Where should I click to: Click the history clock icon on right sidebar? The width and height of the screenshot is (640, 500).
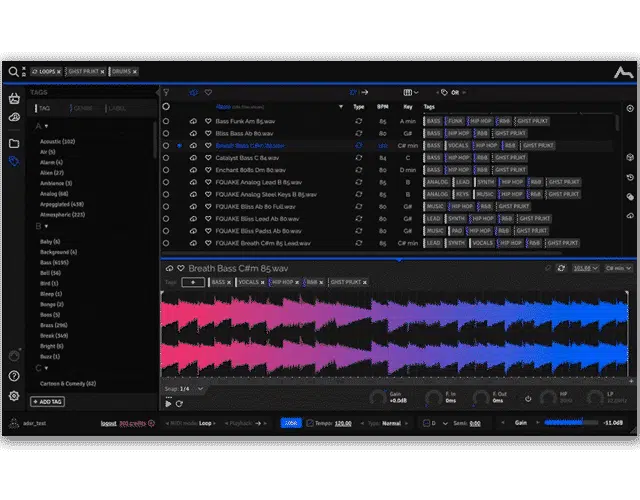click(x=630, y=177)
